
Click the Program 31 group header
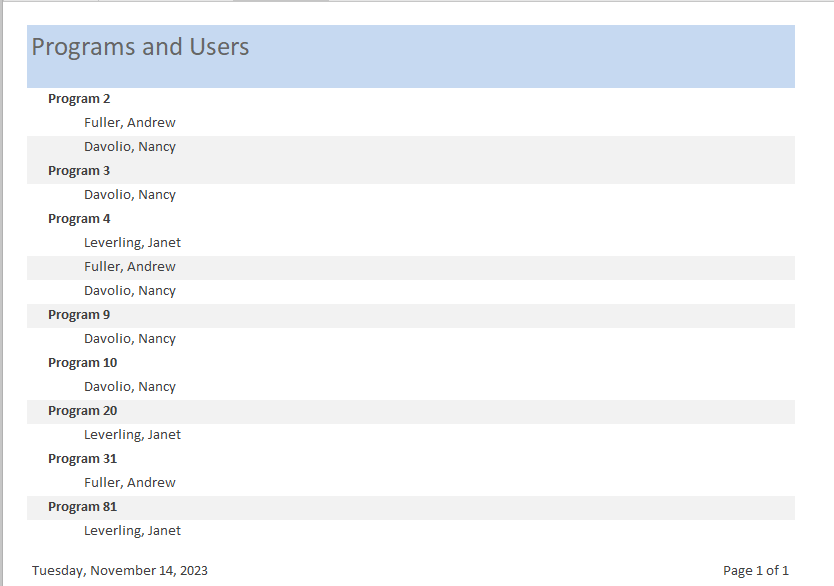point(82,459)
